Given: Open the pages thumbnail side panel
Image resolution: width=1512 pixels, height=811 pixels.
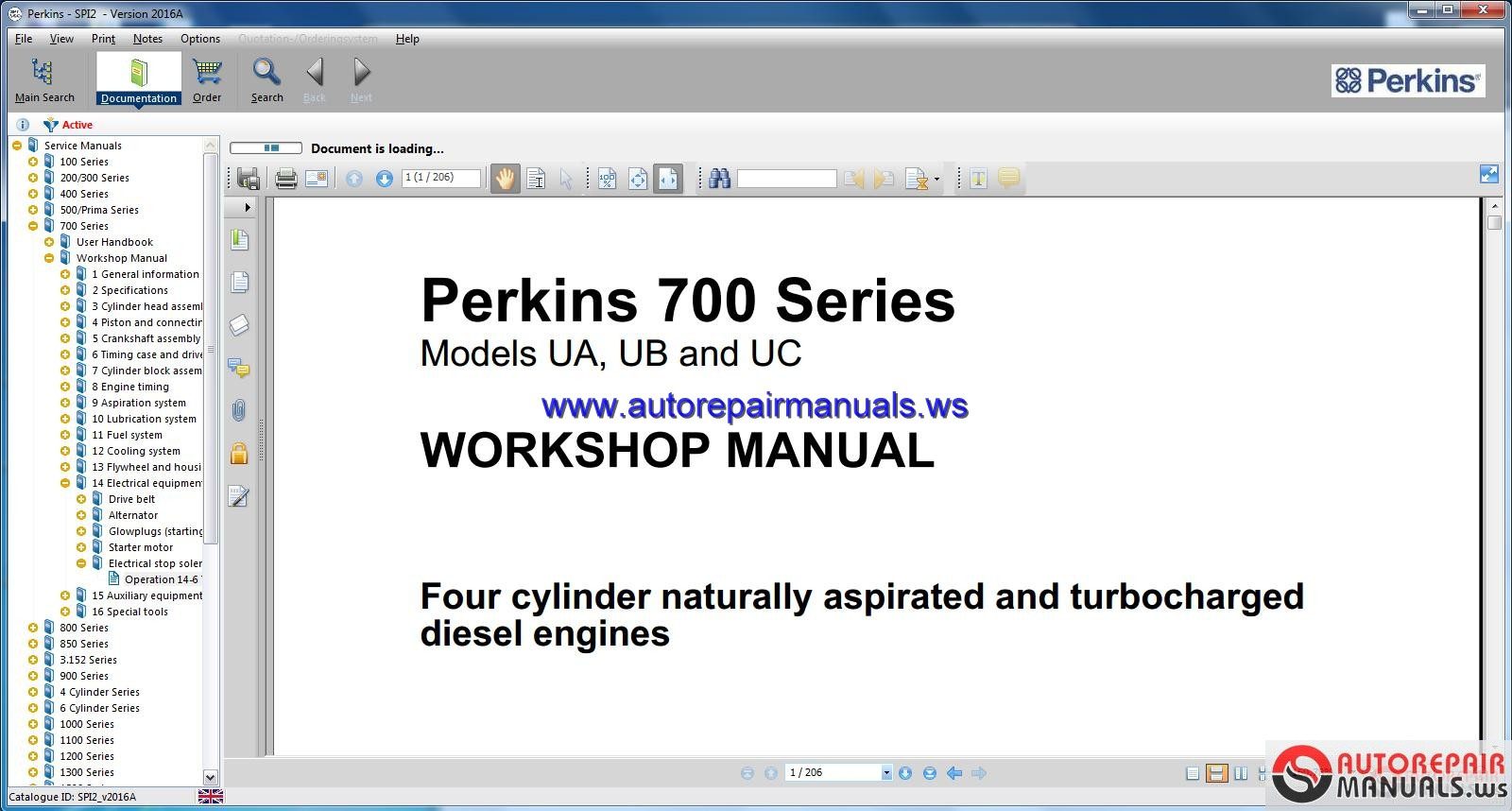Looking at the screenshot, I should [x=239, y=283].
